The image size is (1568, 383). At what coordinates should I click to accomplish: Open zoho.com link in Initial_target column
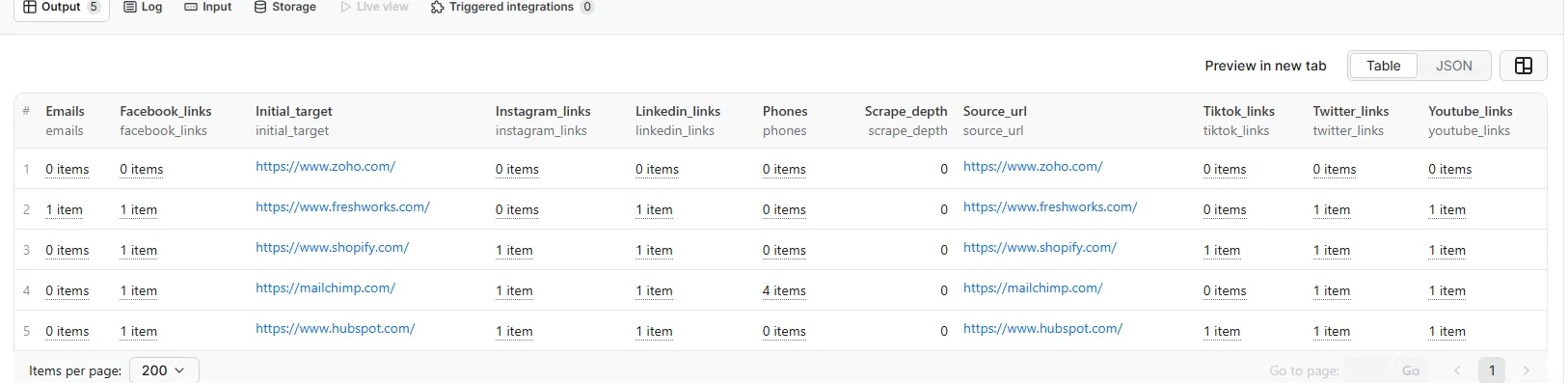[x=325, y=167]
